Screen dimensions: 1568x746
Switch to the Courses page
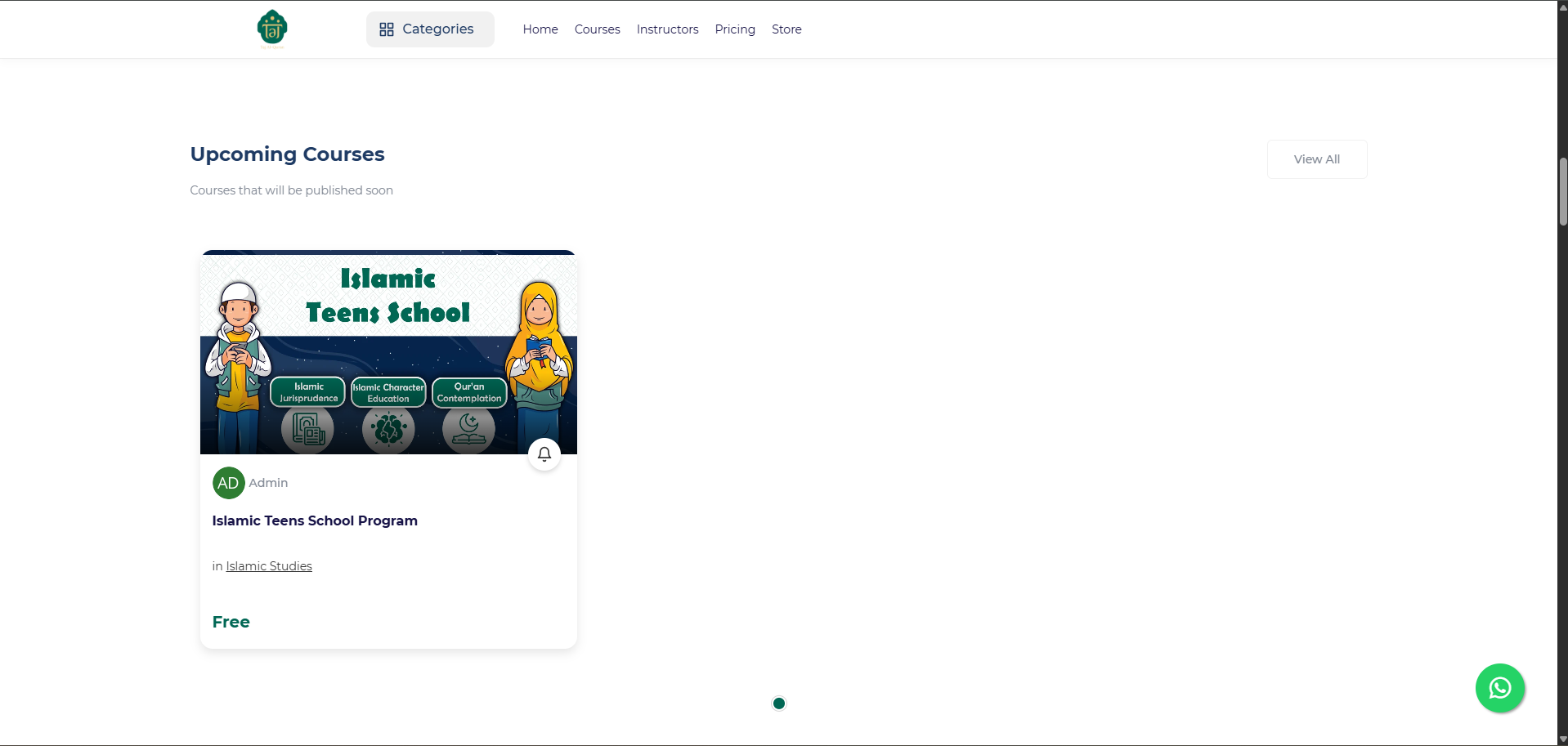point(596,29)
